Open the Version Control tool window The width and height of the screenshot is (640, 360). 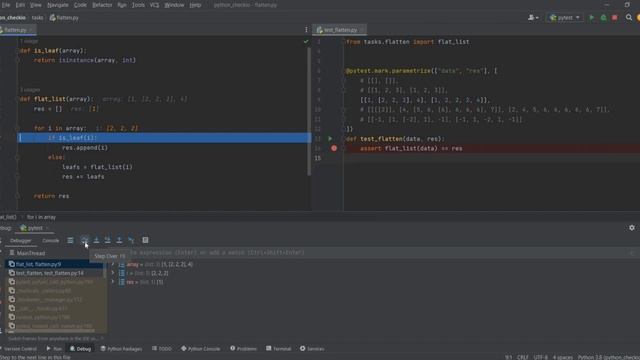pyautogui.click(x=19, y=349)
